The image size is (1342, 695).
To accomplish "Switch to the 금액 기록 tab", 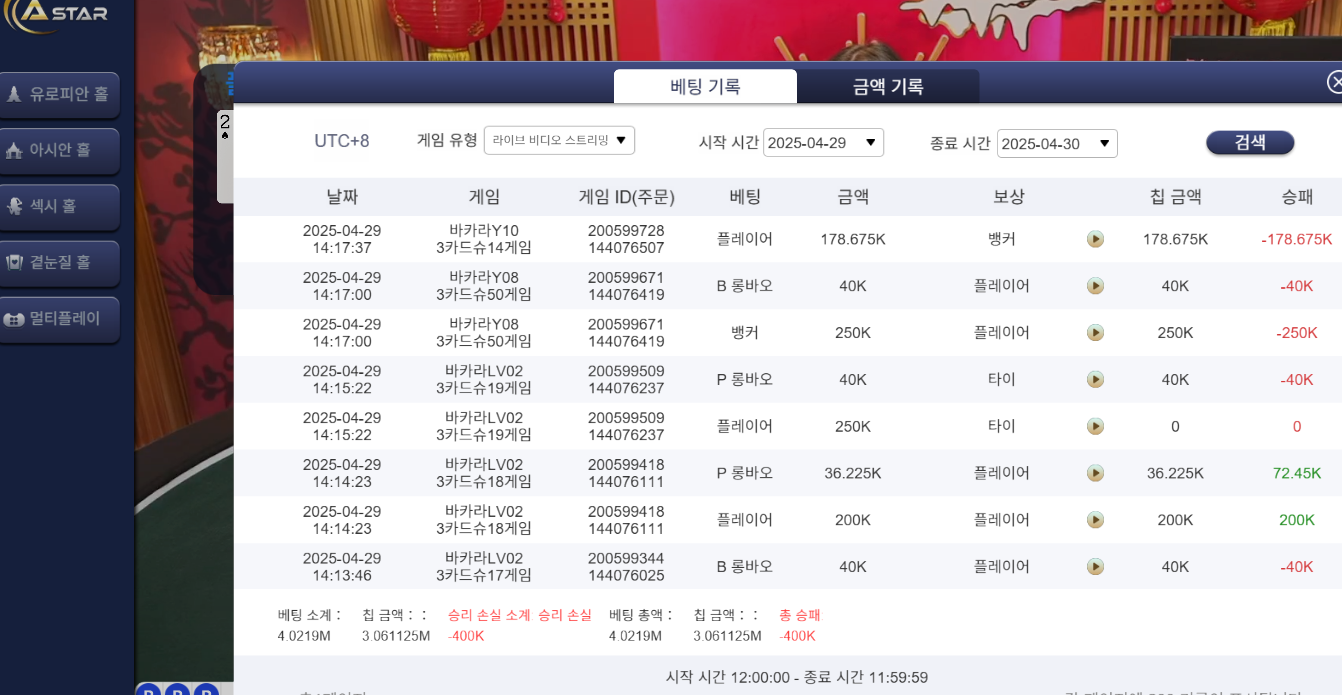I will (x=887, y=87).
